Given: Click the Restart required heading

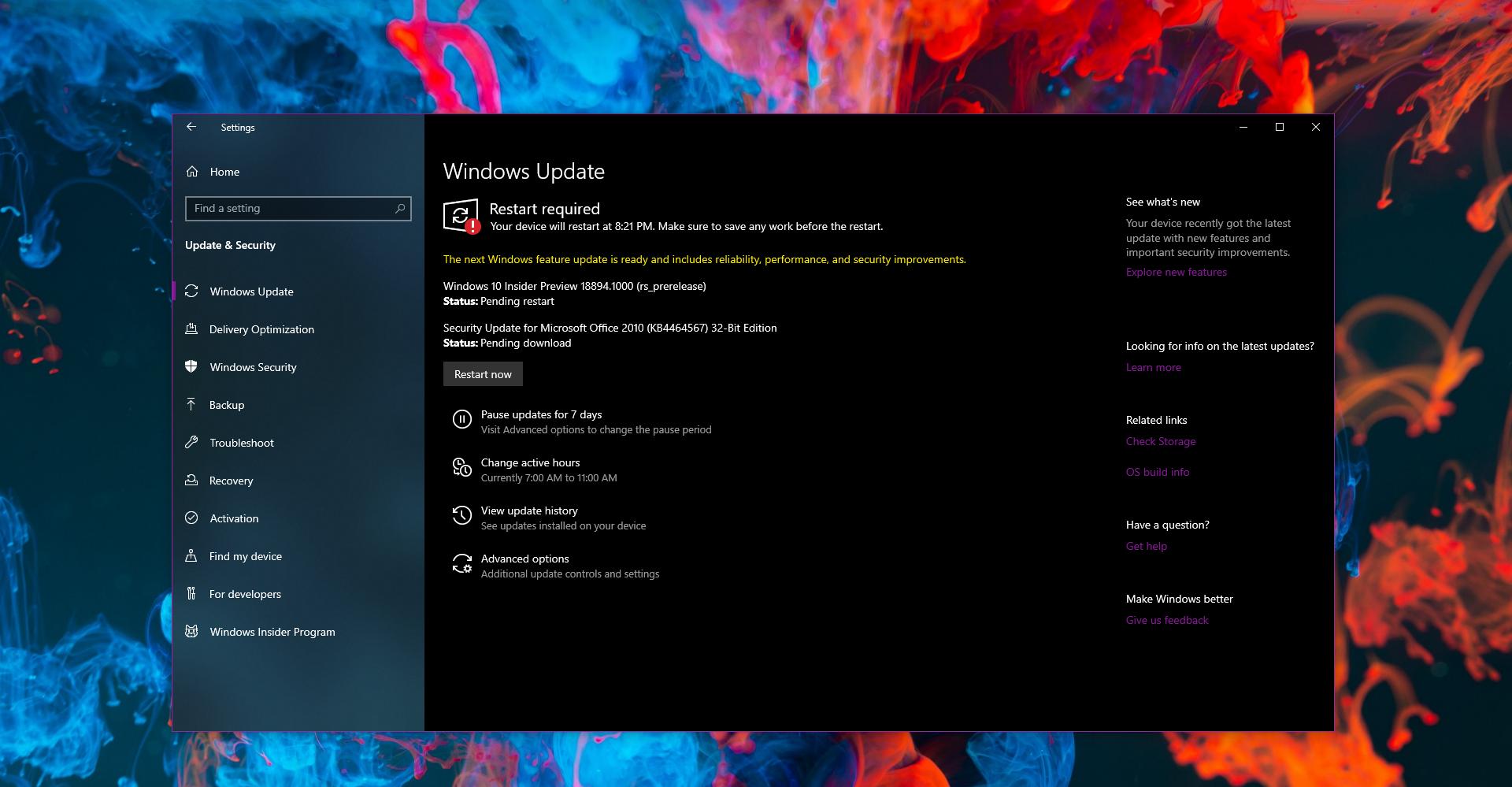Looking at the screenshot, I should coord(544,209).
